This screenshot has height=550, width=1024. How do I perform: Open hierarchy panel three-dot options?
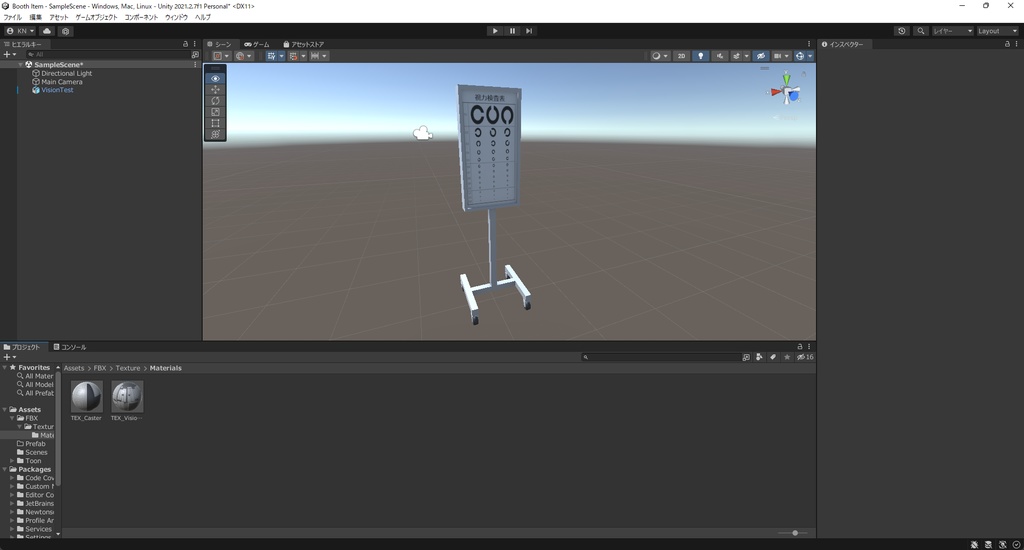(195, 44)
